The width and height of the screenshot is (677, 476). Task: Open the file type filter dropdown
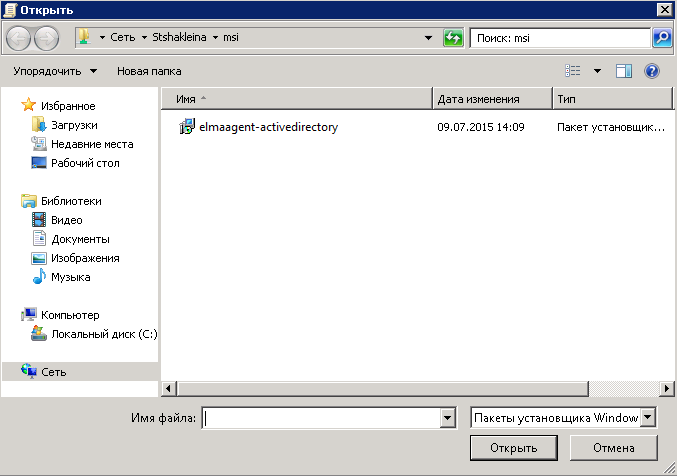648,417
